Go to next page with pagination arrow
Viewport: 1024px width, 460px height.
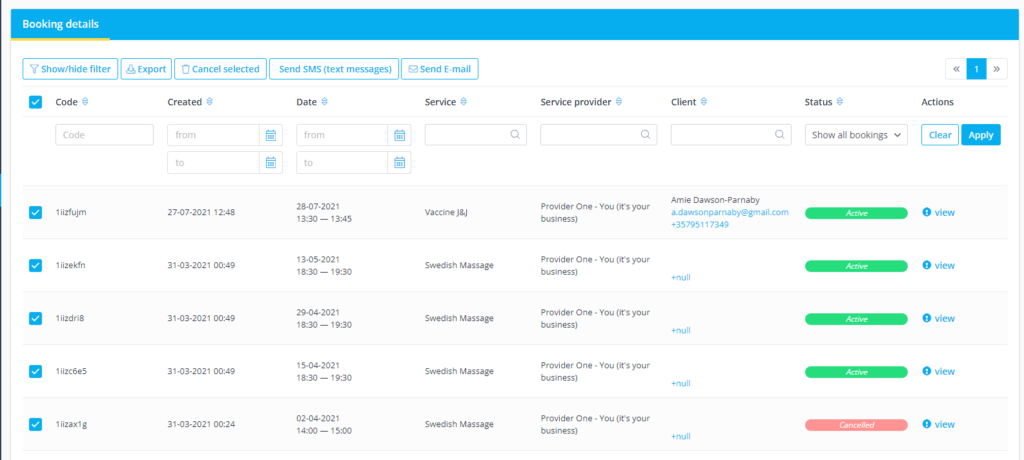997,69
